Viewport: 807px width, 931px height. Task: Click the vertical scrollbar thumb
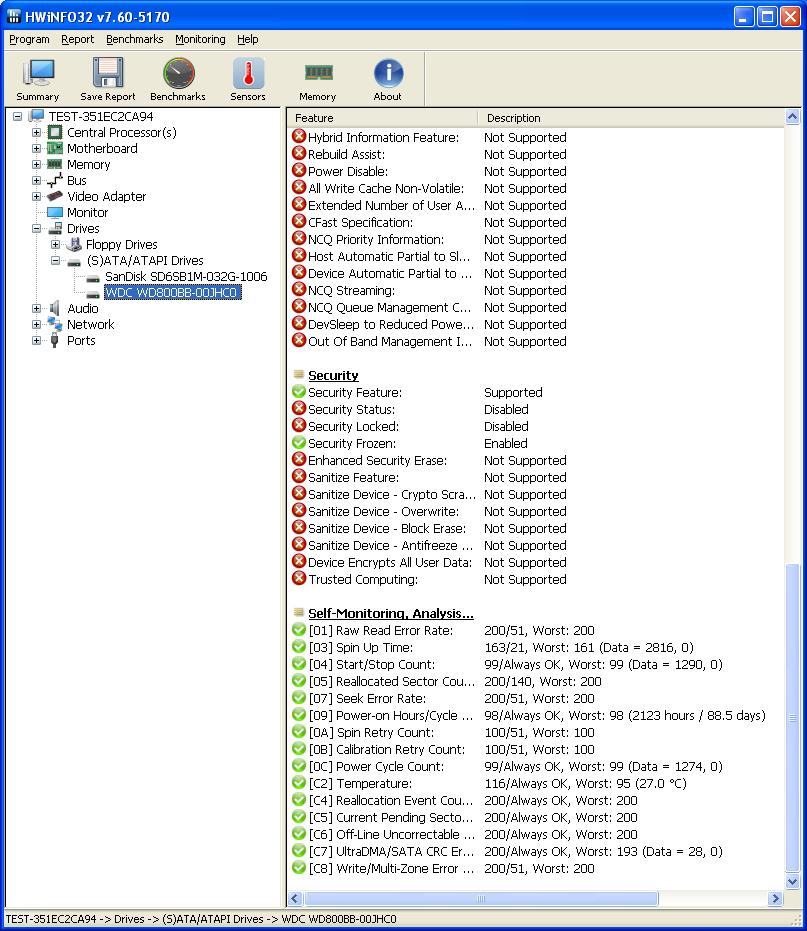pos(792,718)
